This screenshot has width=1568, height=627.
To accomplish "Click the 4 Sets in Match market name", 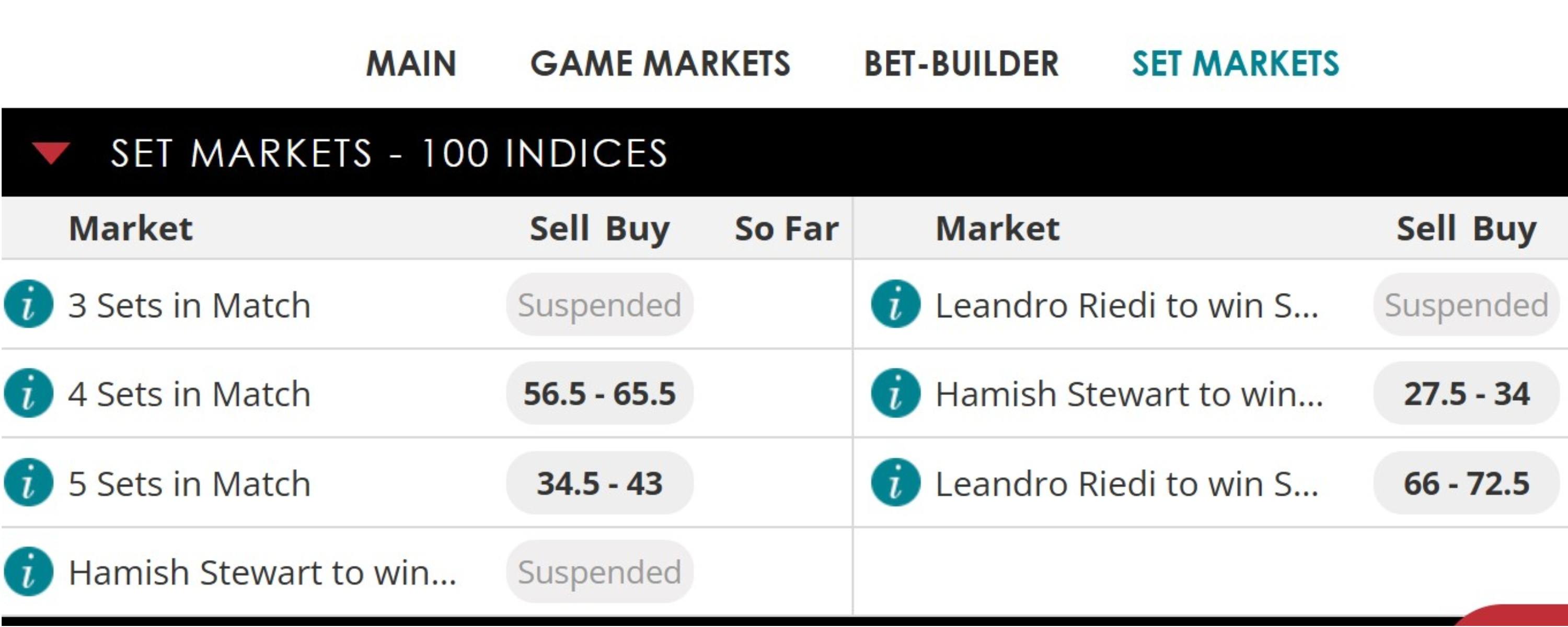I will coord(189,394).
